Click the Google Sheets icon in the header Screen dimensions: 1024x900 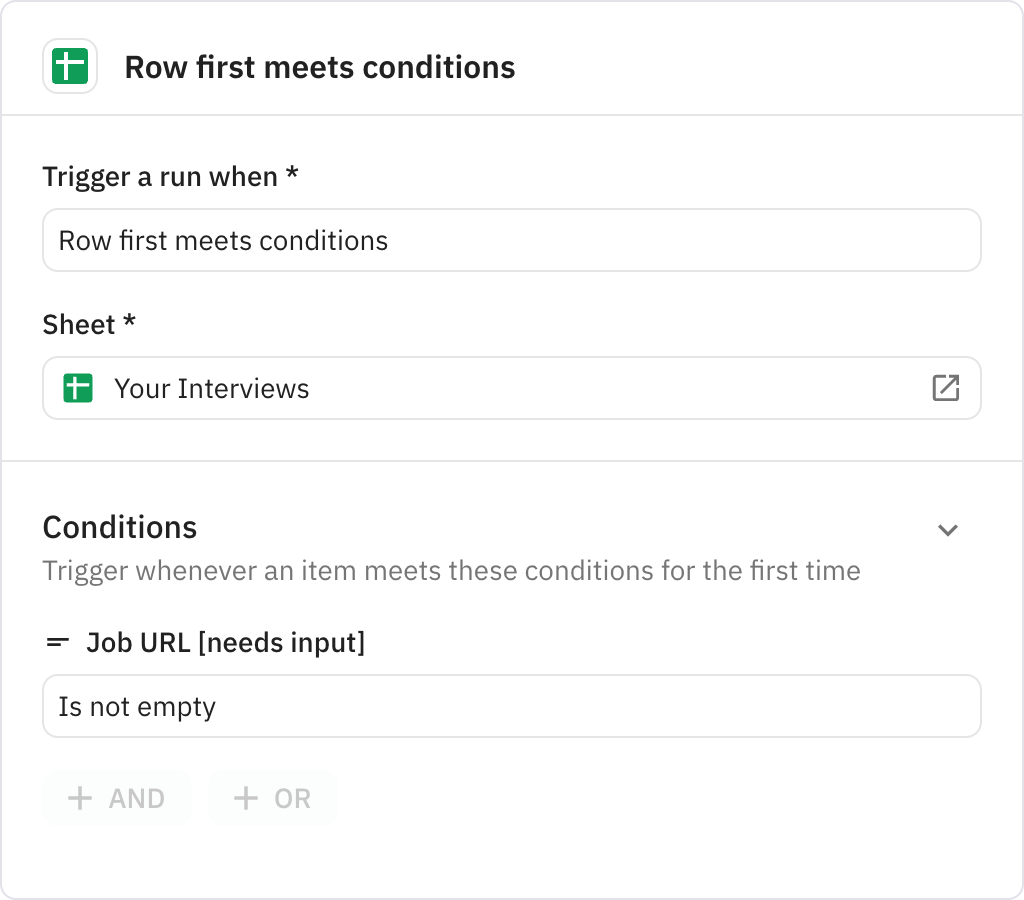click(70, 66)
